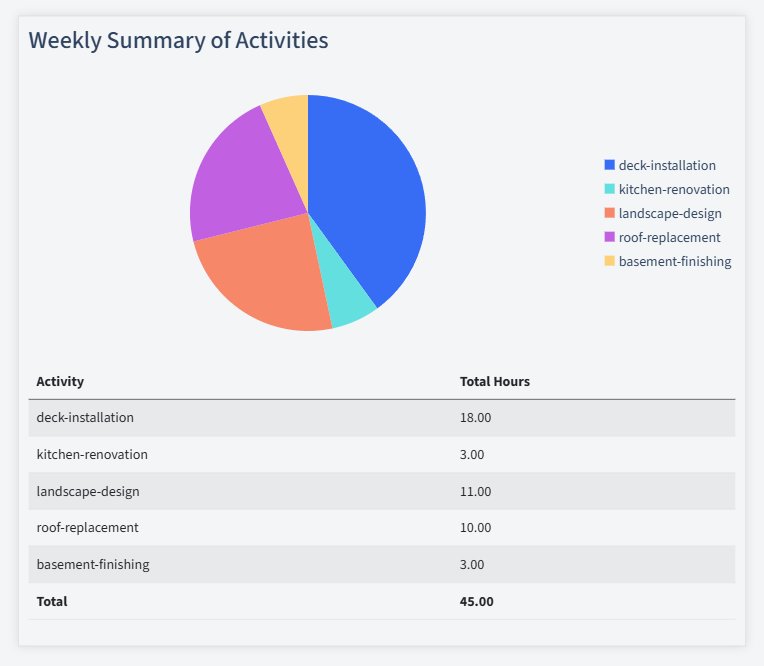Click the Total row label

point(52,601)
